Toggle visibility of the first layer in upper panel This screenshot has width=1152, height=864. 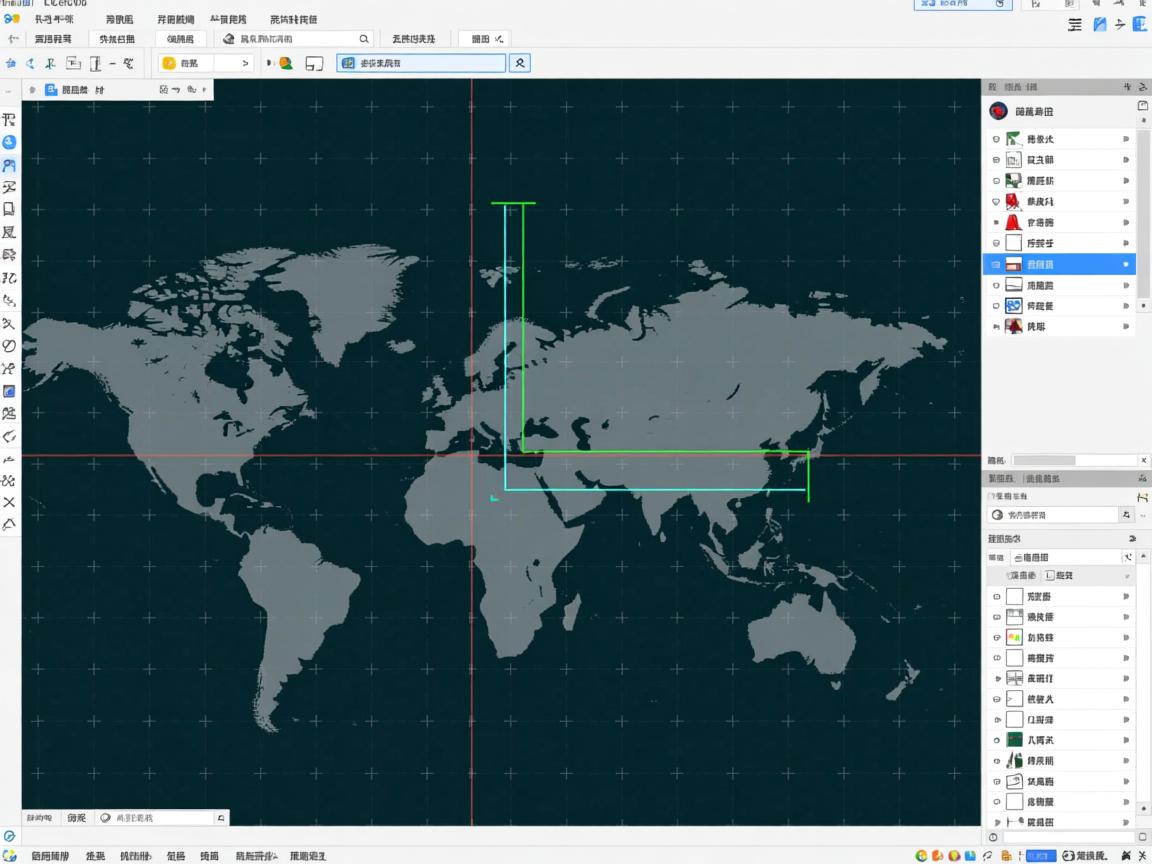(x=996, y=139)
